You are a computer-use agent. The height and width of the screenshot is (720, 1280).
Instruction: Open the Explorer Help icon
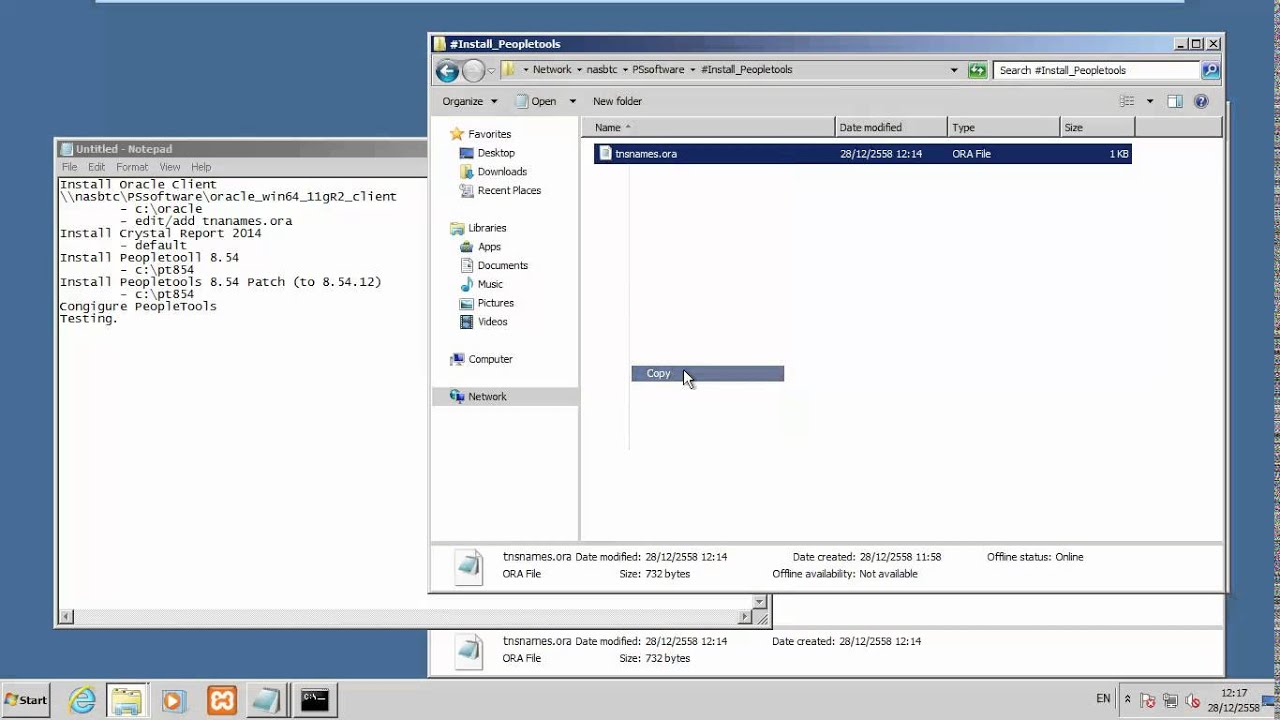coord(1201,101)
